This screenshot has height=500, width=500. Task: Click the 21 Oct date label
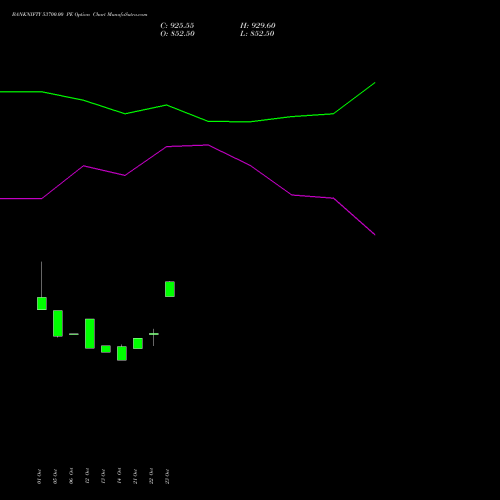(135, 476)
